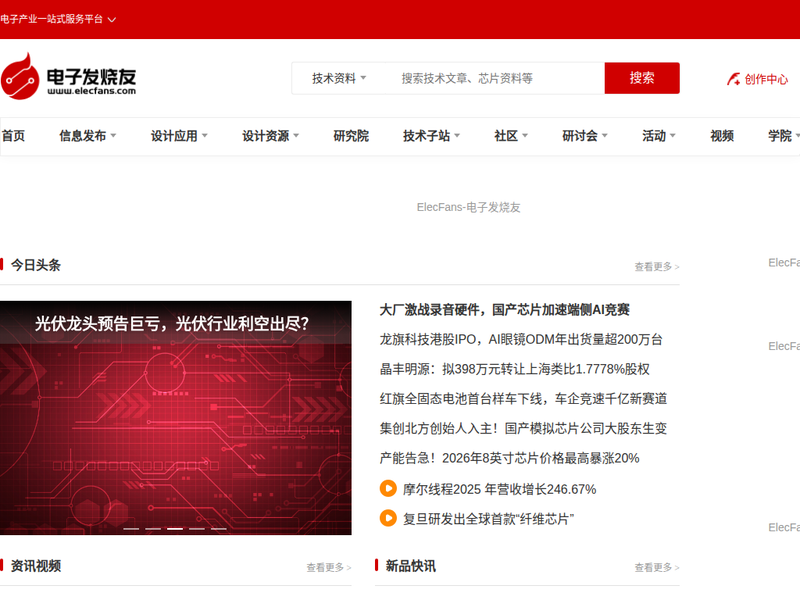Expand the 技术资料 search category dropdown
Screen dimensions: 800x600
[339, 78]
